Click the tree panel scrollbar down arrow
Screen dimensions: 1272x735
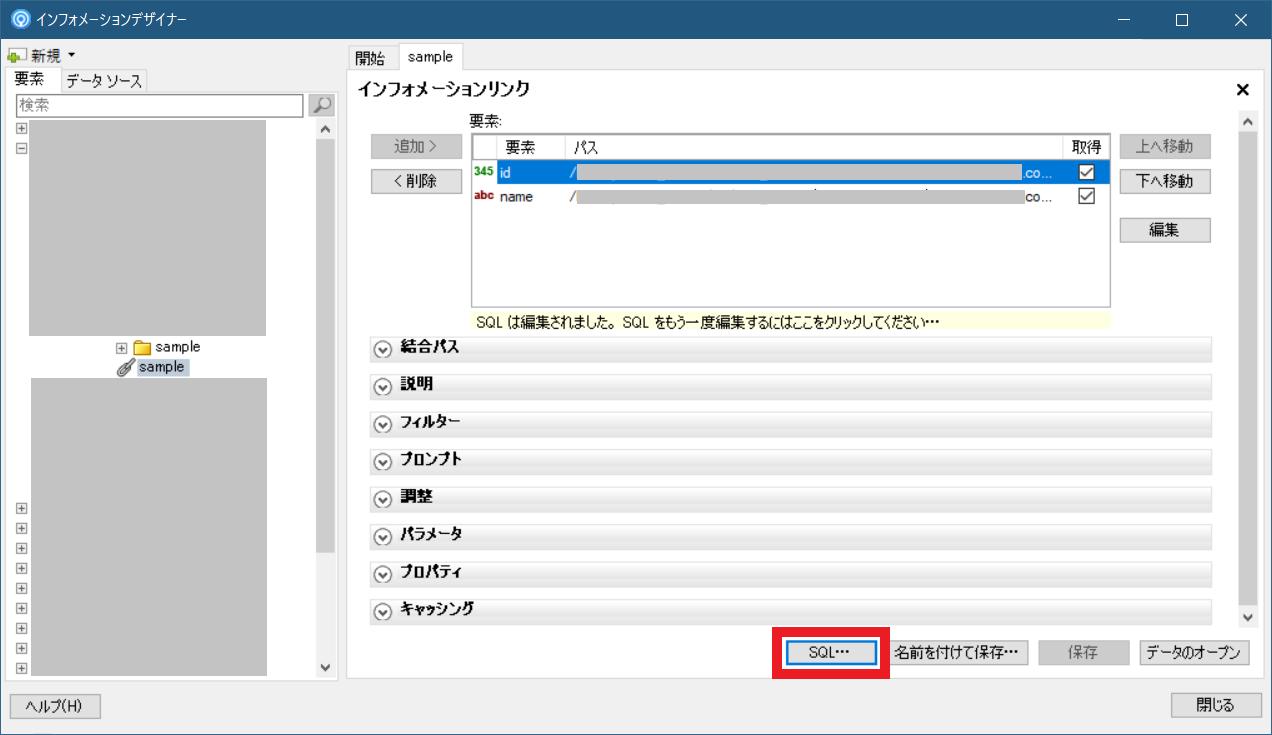(325, 668)
